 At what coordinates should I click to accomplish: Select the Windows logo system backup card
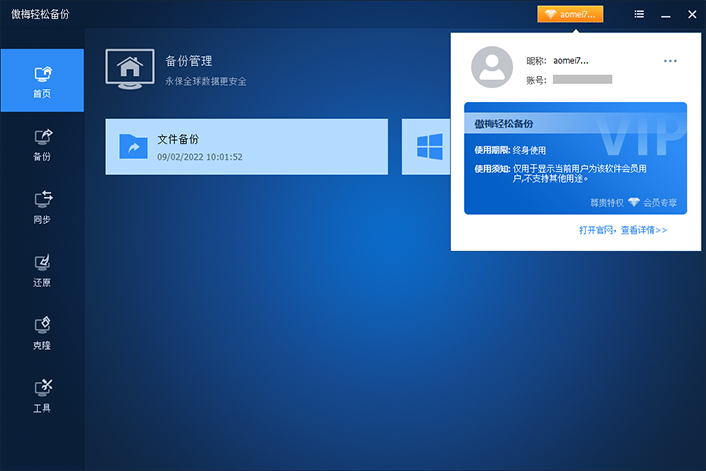point(426,147)
